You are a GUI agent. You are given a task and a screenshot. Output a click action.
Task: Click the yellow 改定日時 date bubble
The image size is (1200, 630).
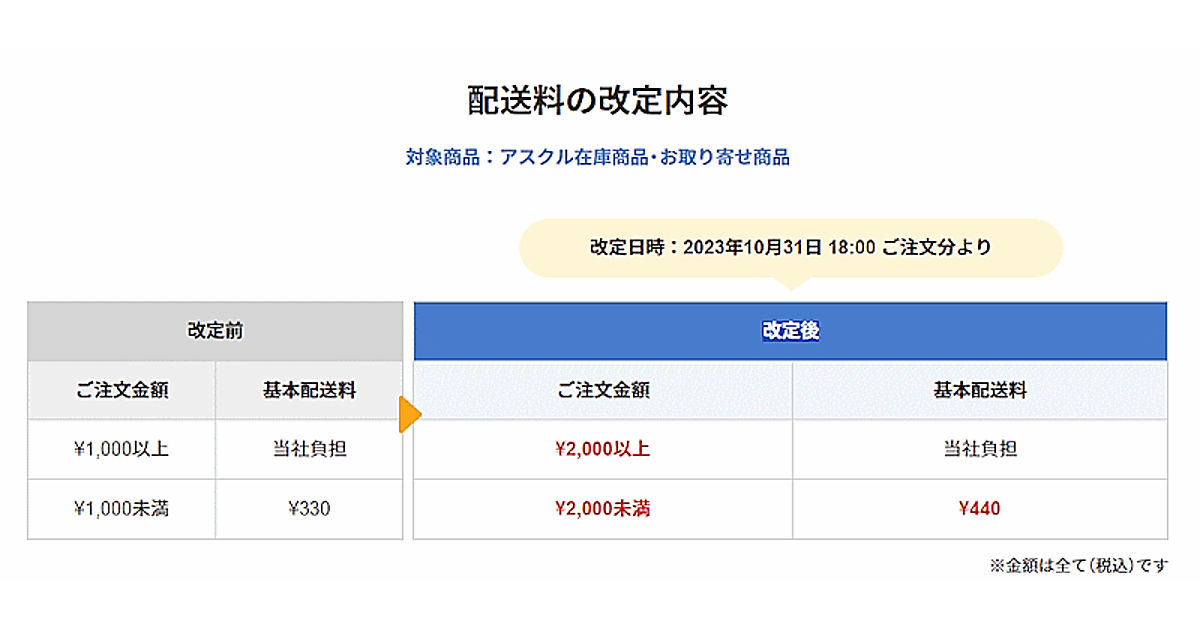coord(790,247)
